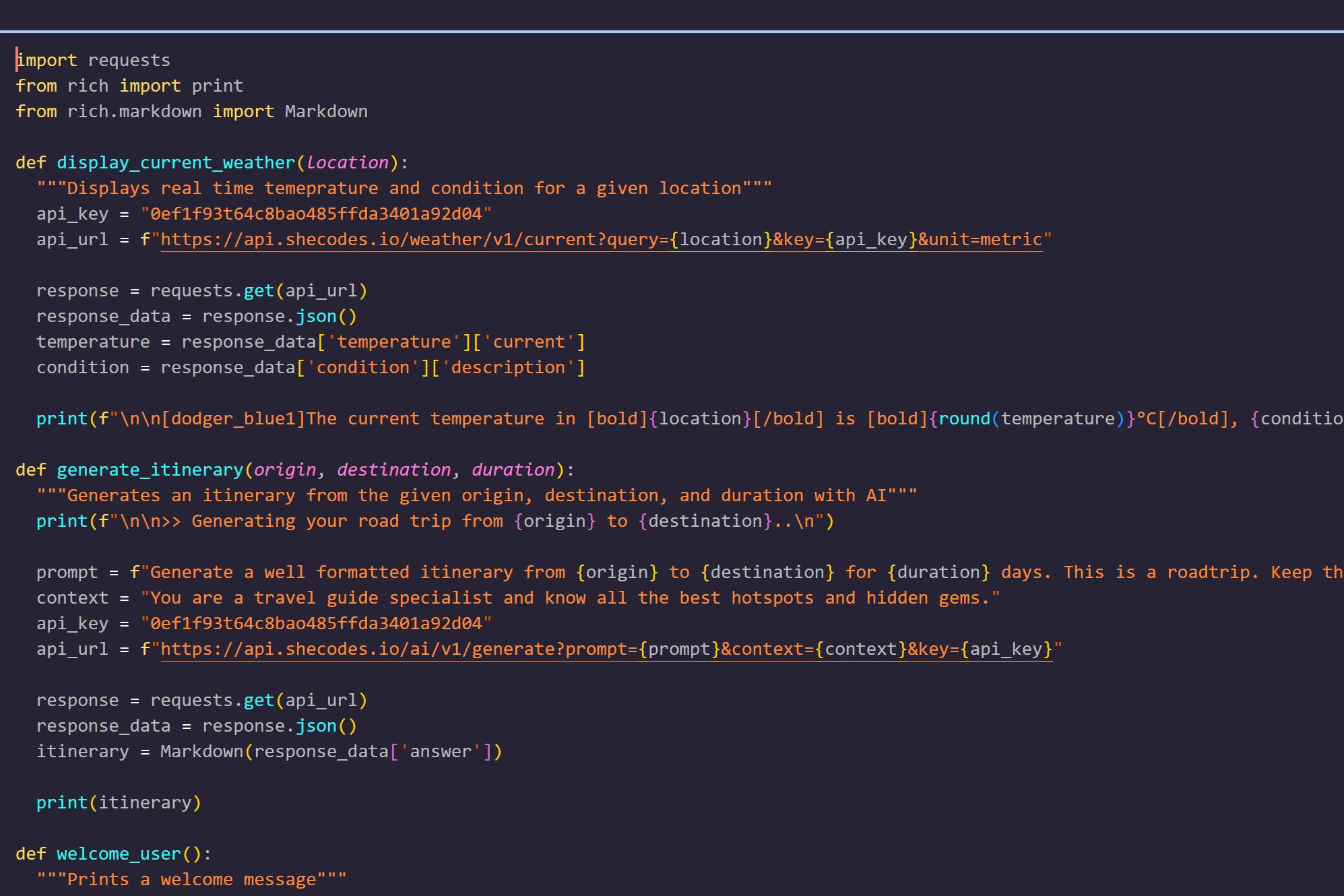Place cursor on 'import requests' line
The width and height of the screenshot is (1344, 896).
pos(93,61)
